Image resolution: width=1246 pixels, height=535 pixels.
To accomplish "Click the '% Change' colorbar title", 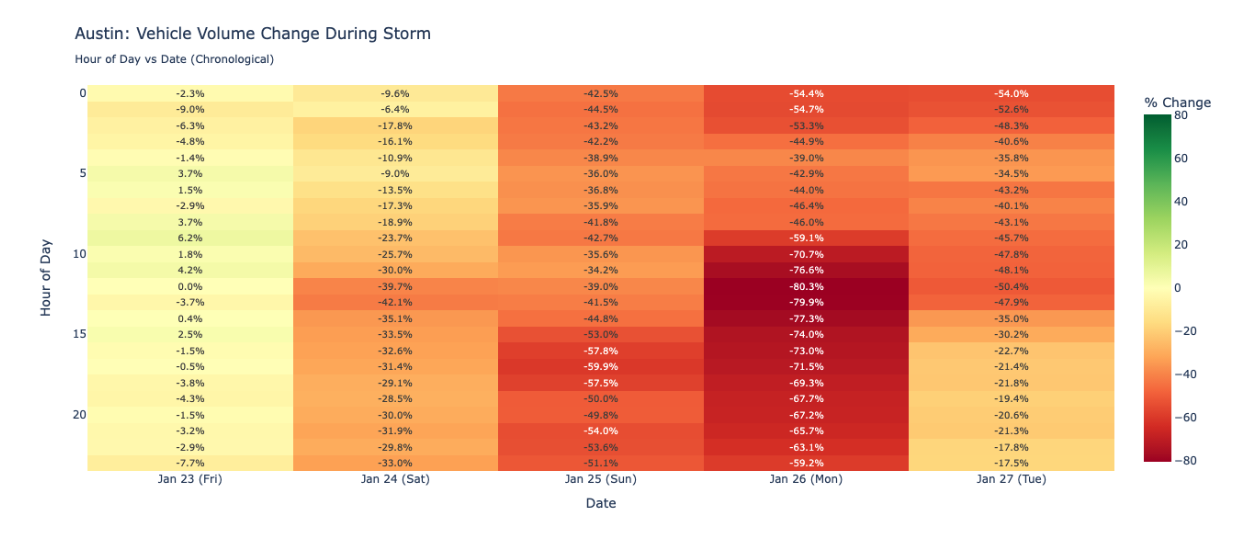I will point(1177,103).
